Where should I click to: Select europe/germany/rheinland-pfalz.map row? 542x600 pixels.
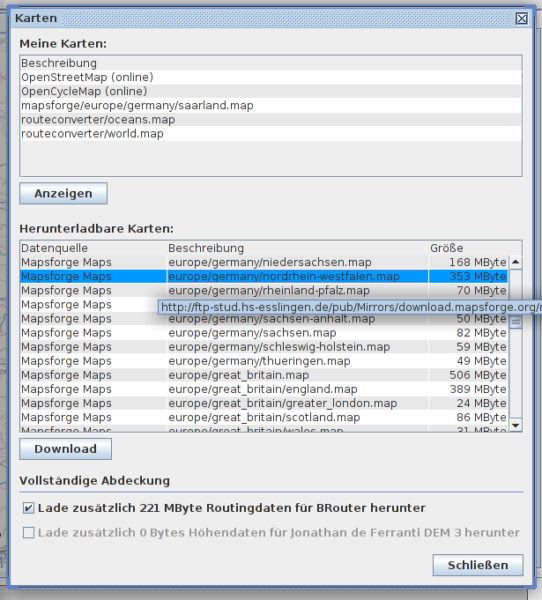264,290
